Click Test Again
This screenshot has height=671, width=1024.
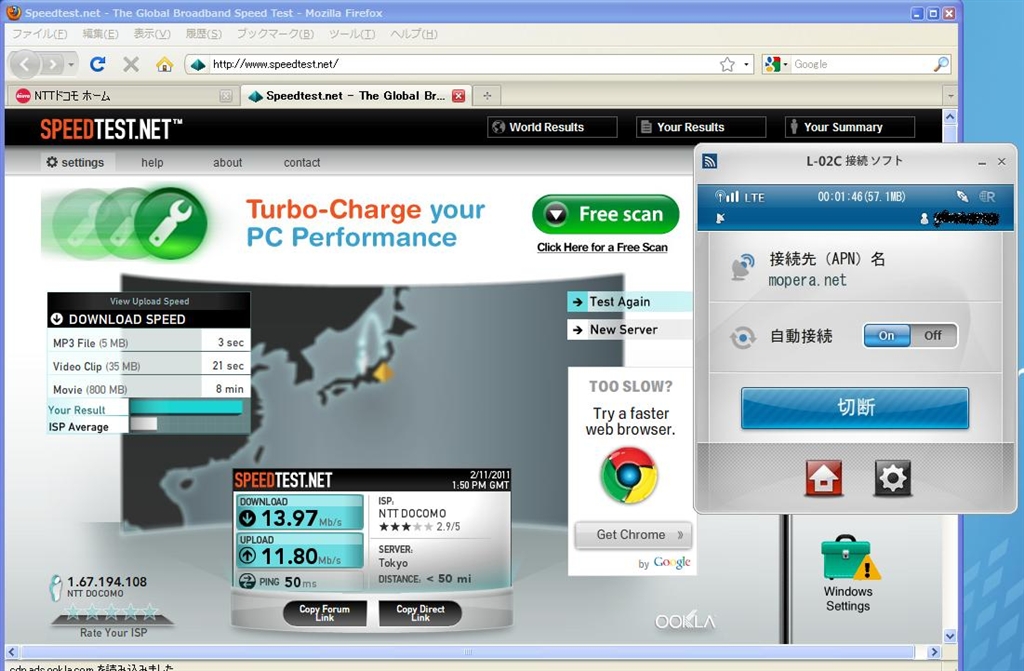(629, 302)
